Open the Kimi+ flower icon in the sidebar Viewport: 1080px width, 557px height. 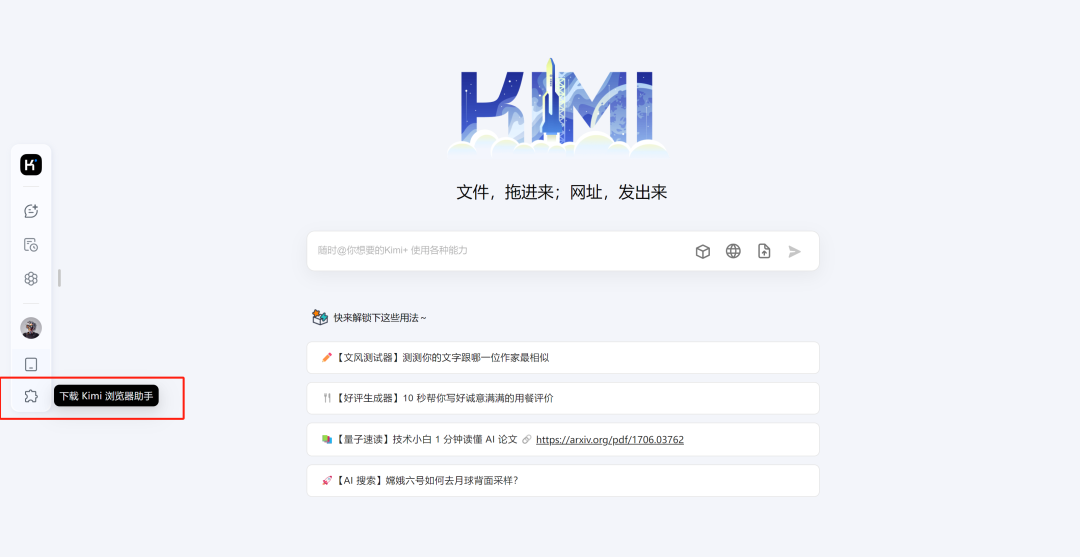point(31,279)
